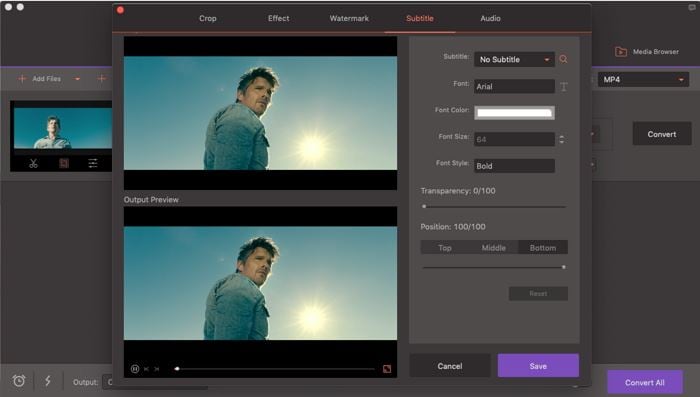Click the Convert All button
This screenshot has width=700, height=397.
645,382
